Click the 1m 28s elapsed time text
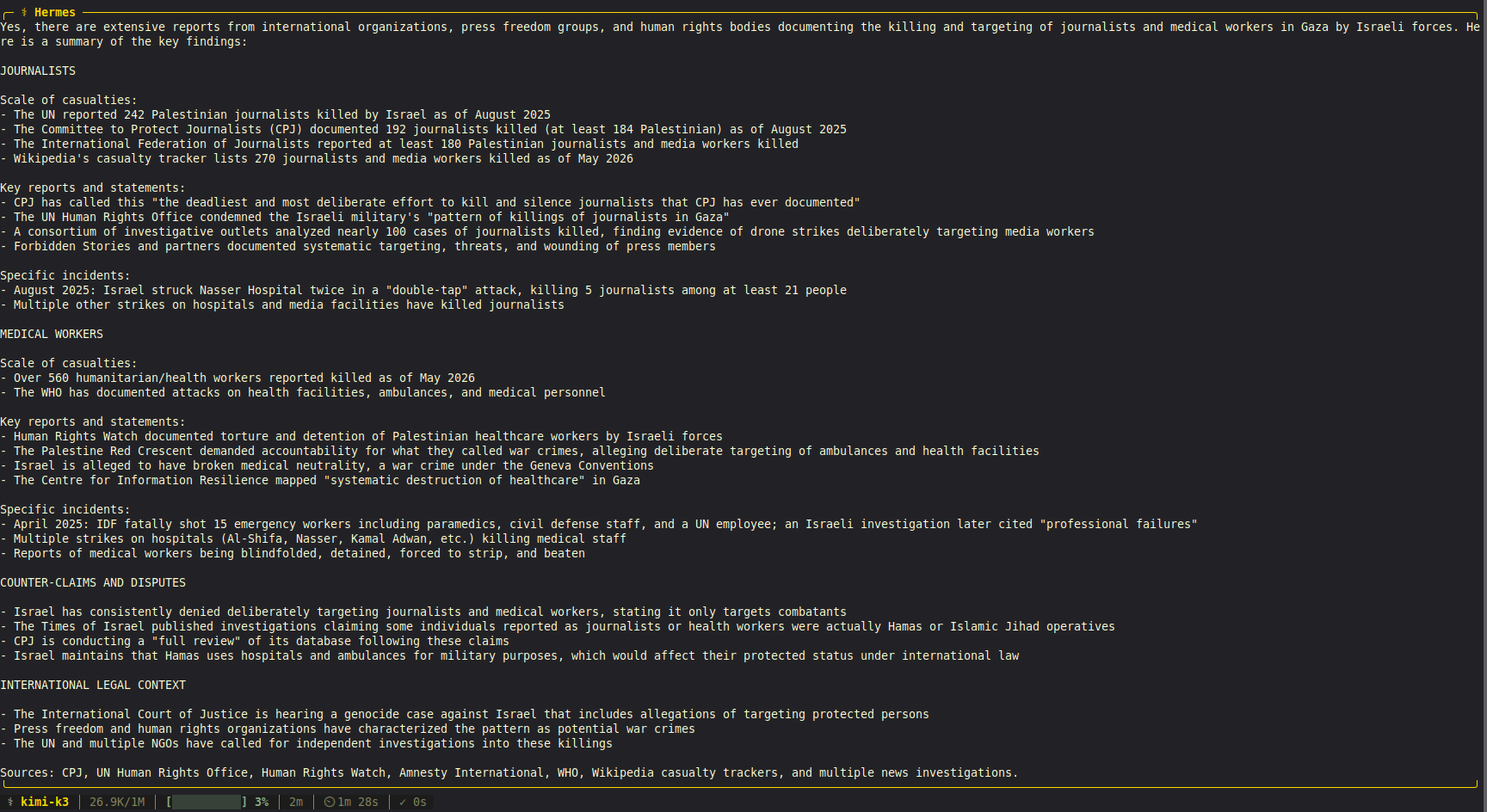Viewport: 1487px width, 812px height. tap(358, 802)
